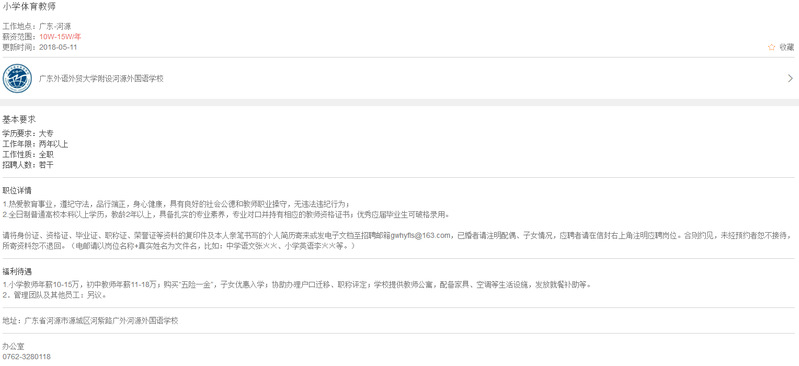Click the 办公室 contact label
Screen dimensions: 799x366
(13, 347)
